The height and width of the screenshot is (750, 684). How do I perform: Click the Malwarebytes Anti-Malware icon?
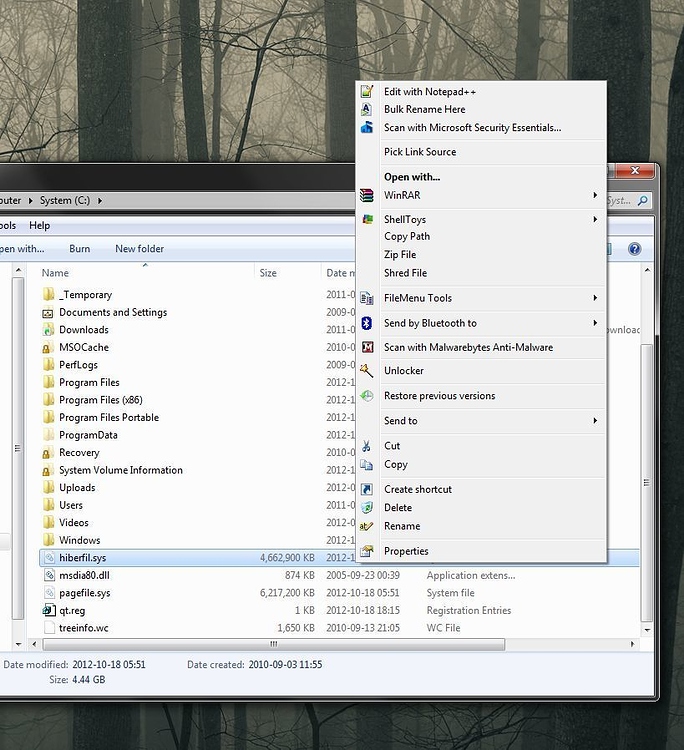click(x=367, y=347)
